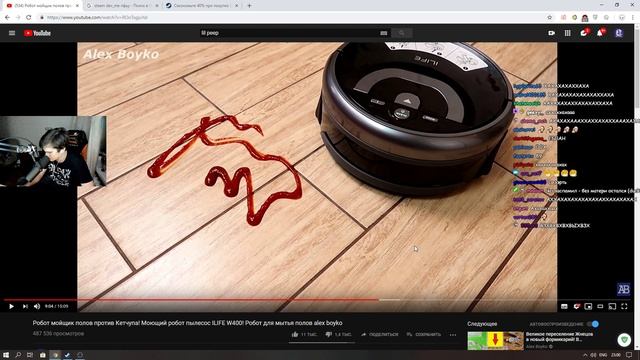Open next video title 'Великое переселение'

[559, 336]
